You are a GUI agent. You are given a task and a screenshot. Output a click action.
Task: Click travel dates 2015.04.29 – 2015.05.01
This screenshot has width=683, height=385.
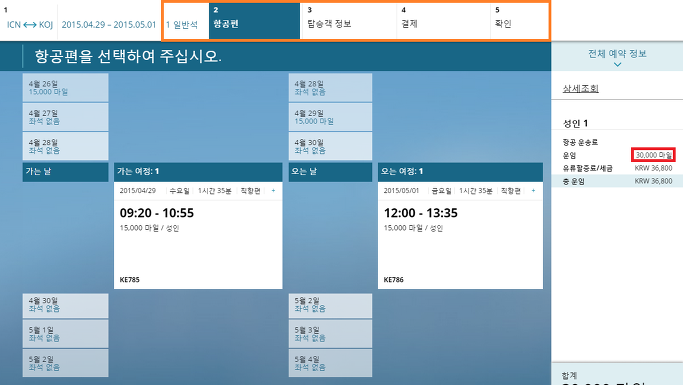point(108,25)
